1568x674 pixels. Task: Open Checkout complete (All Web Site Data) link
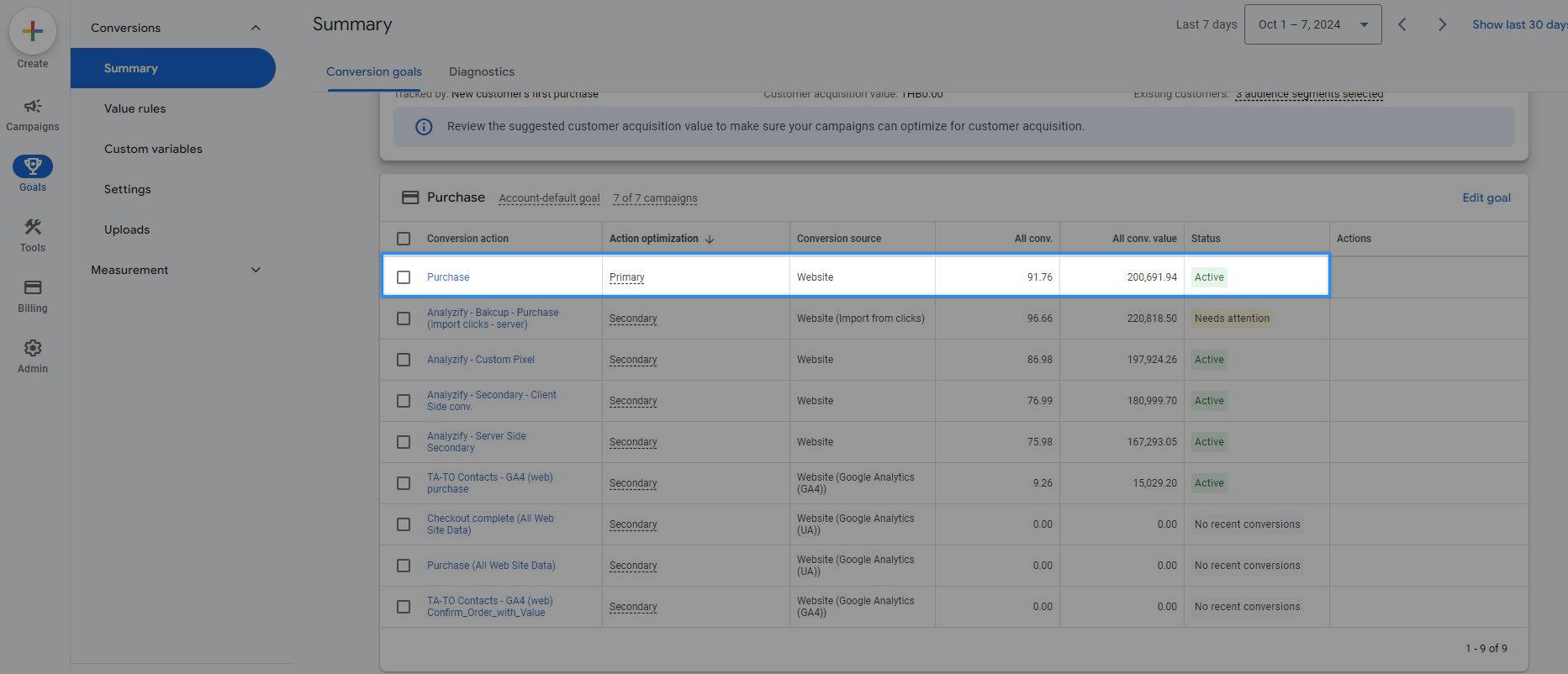[490, 524]
